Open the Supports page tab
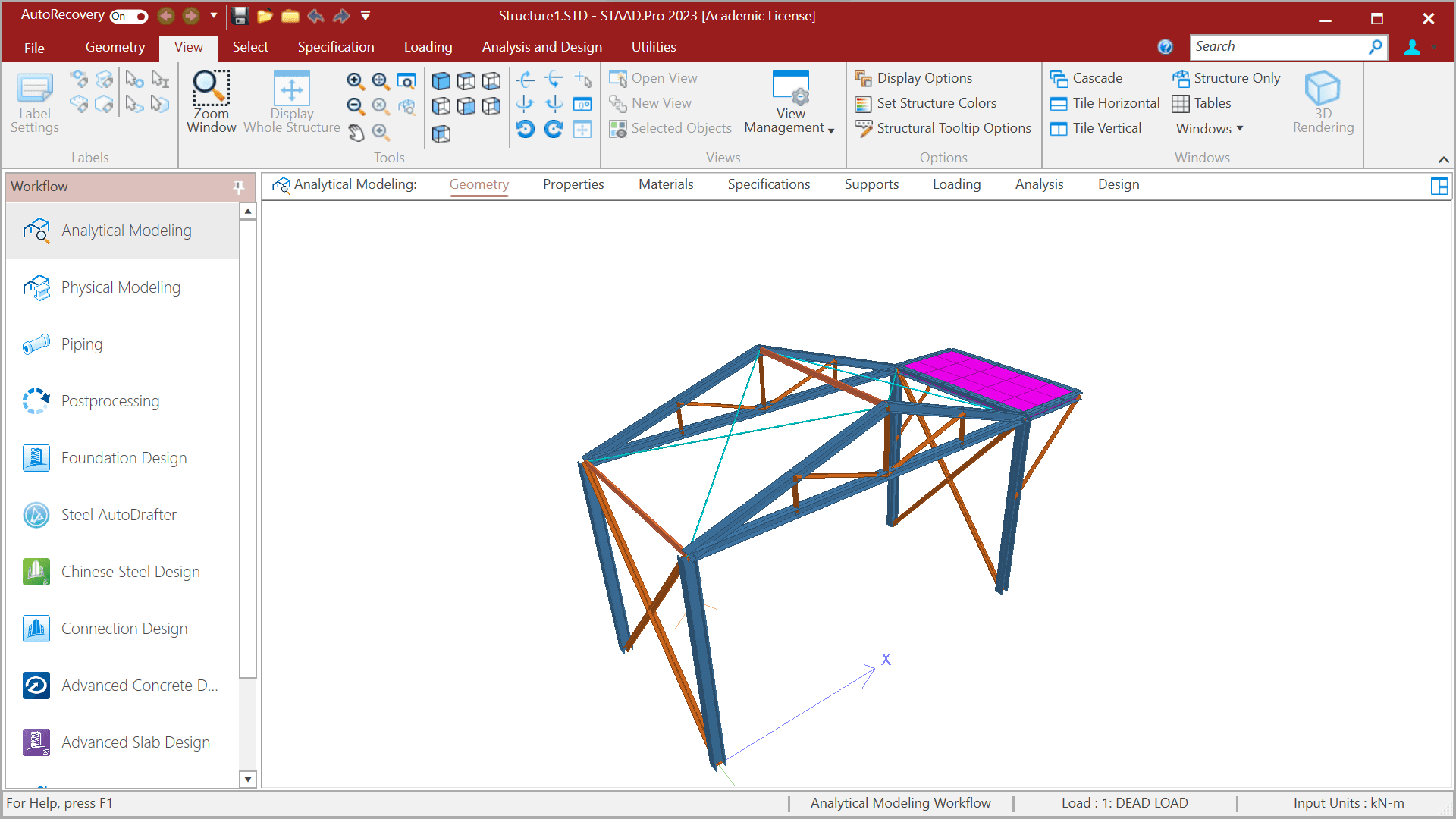Viewport: 1456px width, 819px height. point(871,184)
